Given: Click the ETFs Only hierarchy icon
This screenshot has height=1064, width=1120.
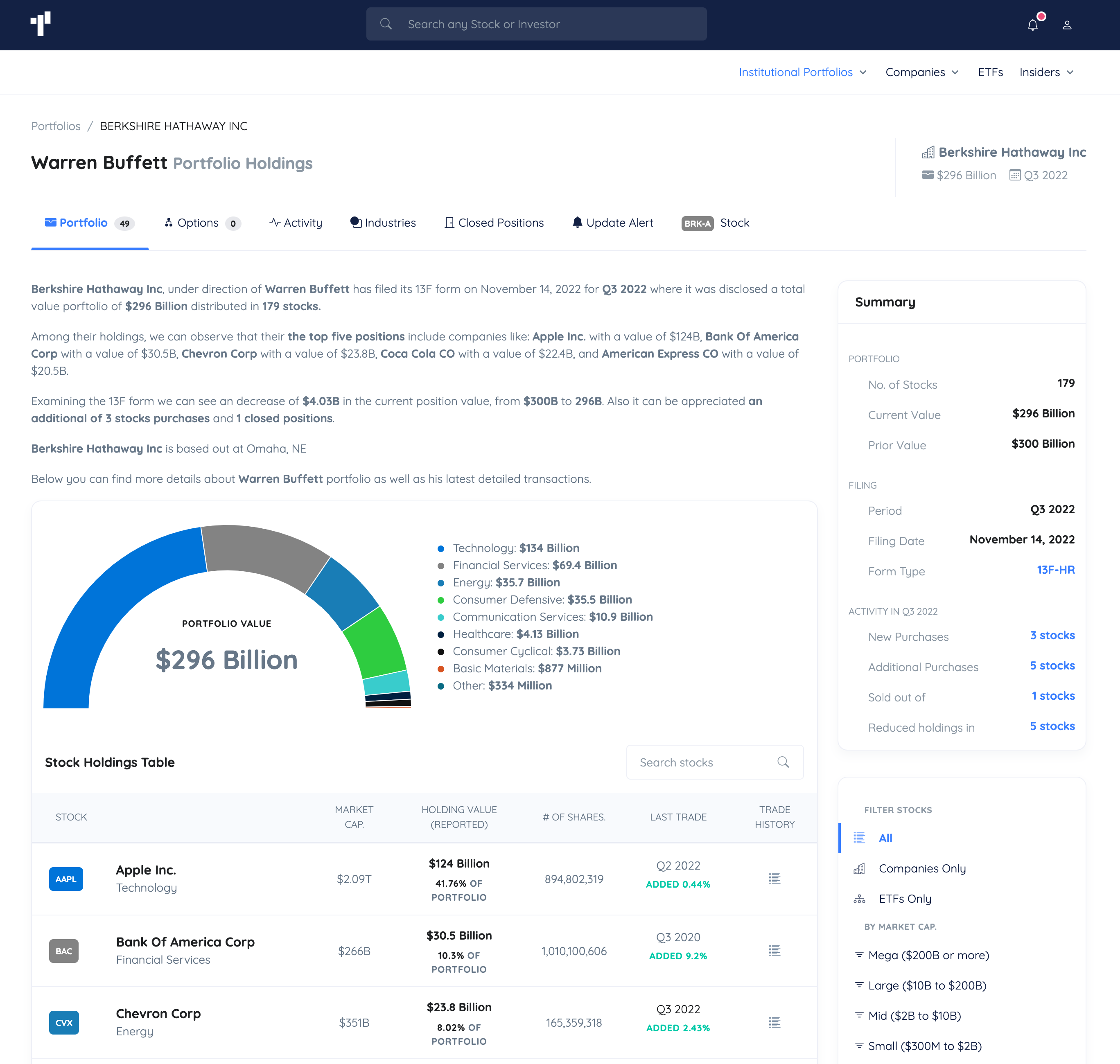Looking at the screenshot, I should [860, 898].
